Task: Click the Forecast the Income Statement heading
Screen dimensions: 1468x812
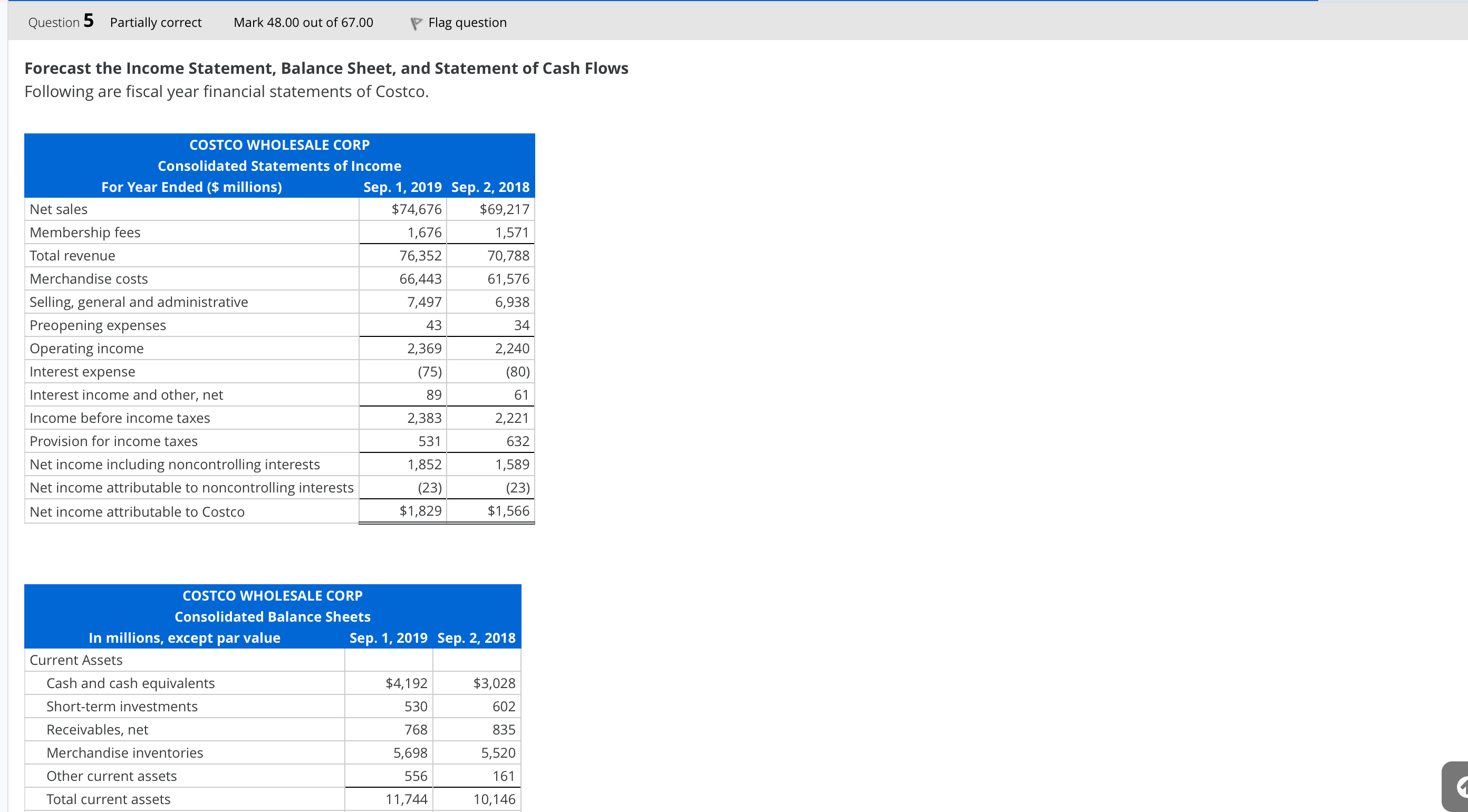Action: pyautogui.click(x=326, y=68)
